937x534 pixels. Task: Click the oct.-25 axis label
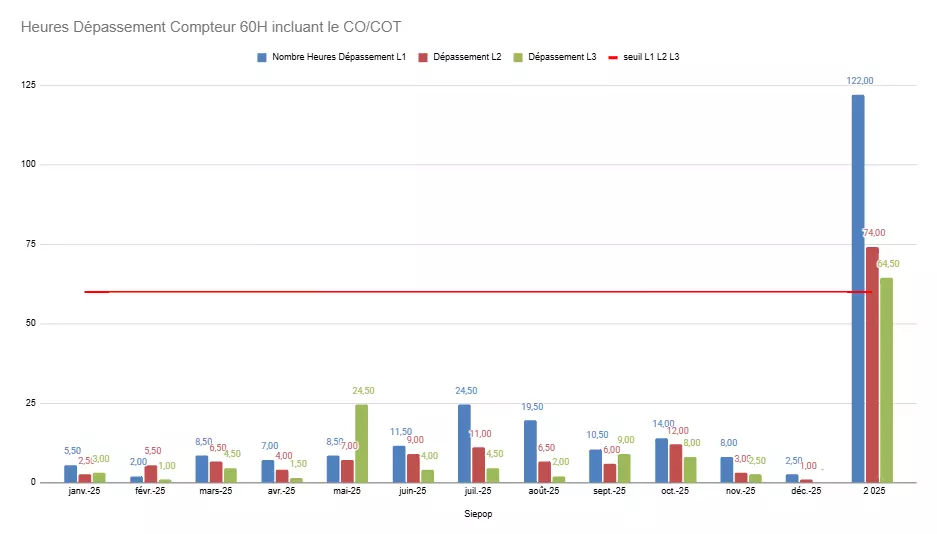coord(675,491)
